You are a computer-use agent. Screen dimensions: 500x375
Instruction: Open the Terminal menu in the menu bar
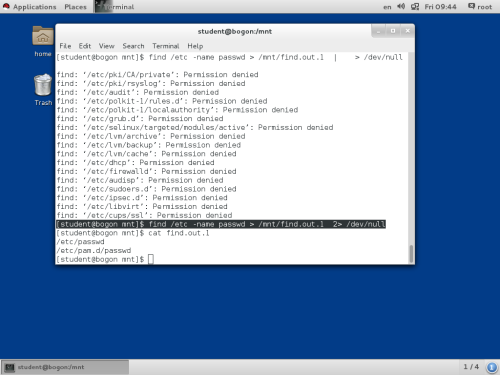166,46
